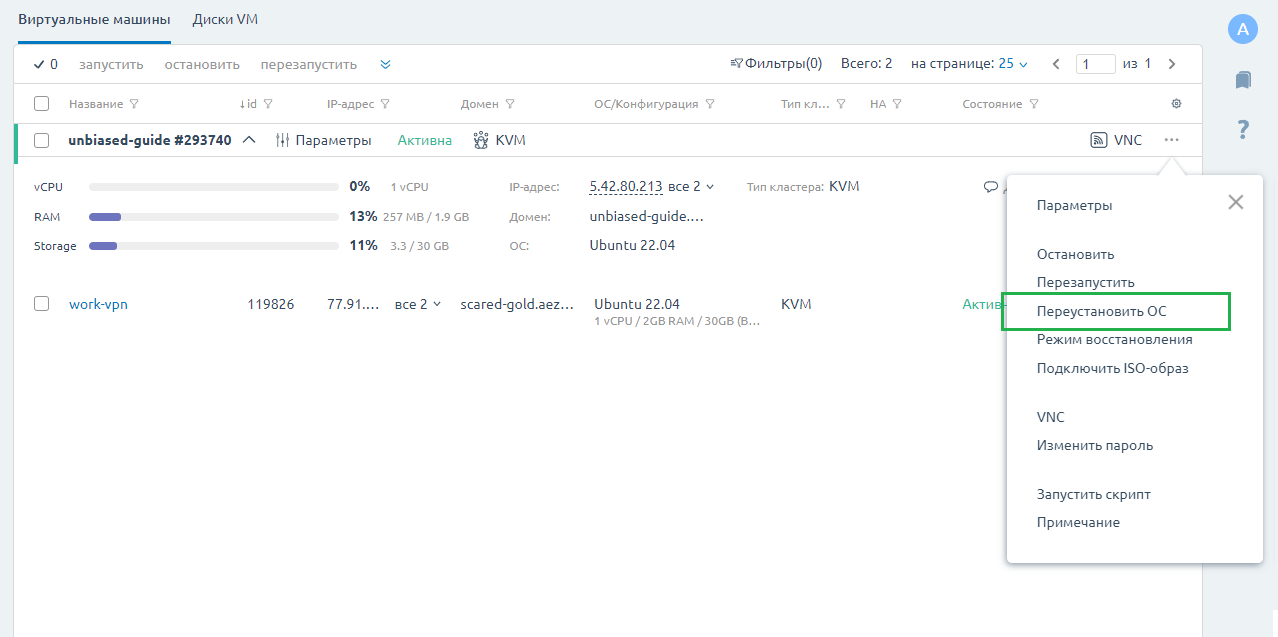
Task: Open the three-dots actions menu
Action: pos(1171,140)
